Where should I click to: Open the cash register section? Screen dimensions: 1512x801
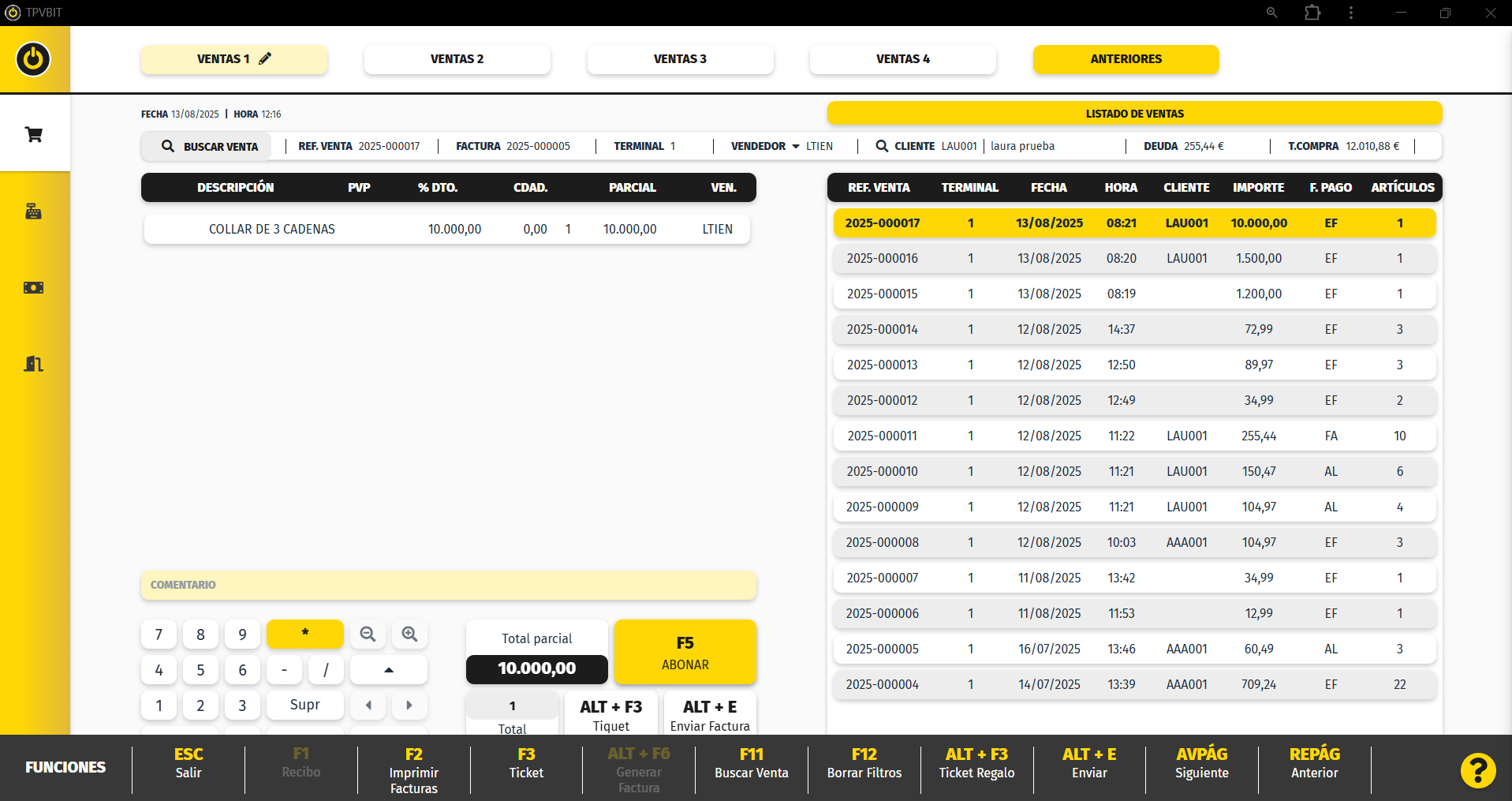pos(34,211)
